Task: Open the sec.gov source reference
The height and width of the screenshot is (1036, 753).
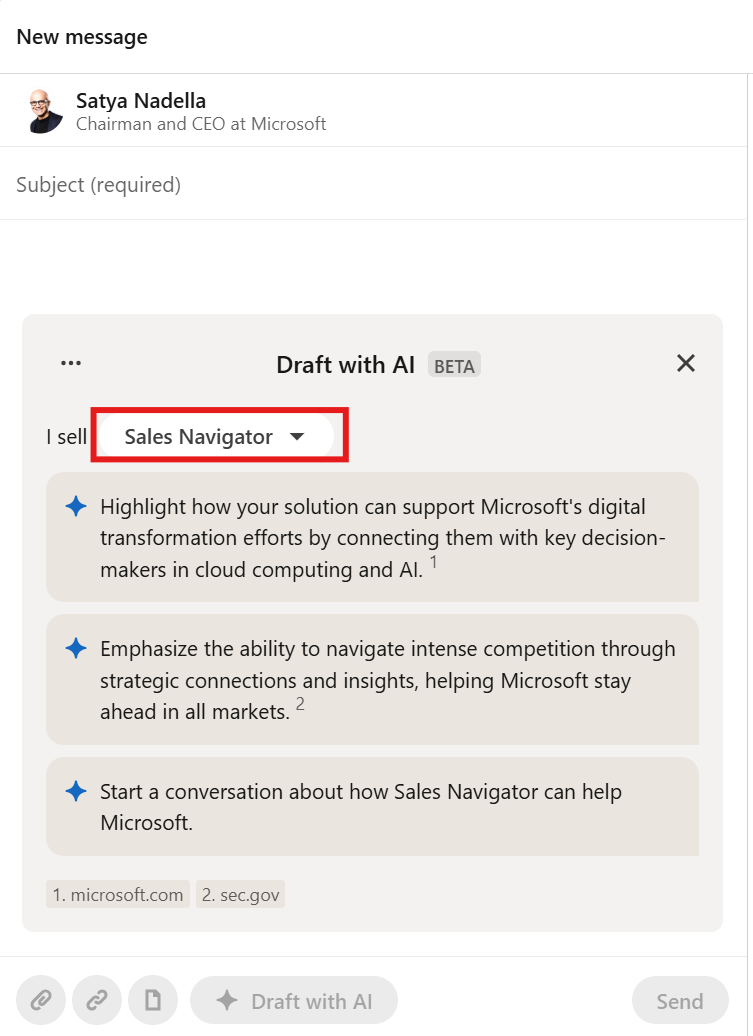Action: tap(240, 895)
